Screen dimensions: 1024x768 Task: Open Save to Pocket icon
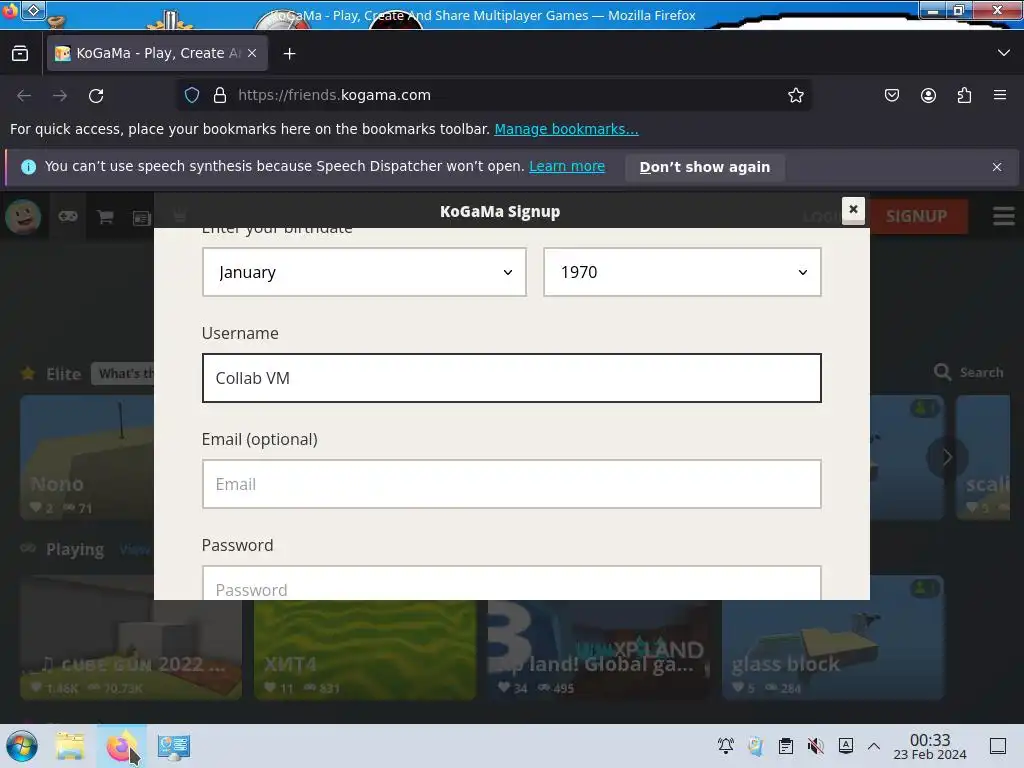click(891, 95)
